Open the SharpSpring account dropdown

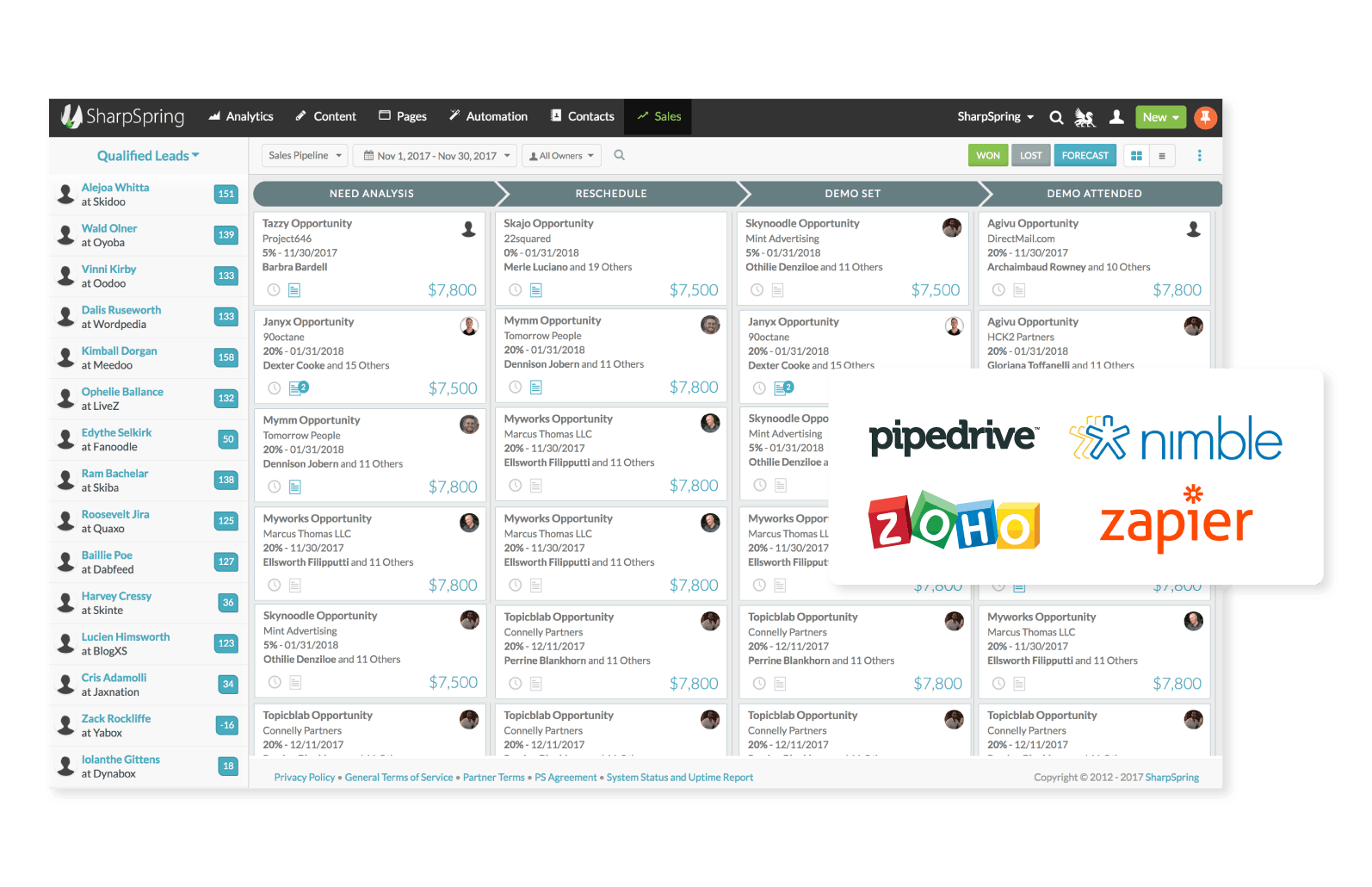[x=996, y=117]
